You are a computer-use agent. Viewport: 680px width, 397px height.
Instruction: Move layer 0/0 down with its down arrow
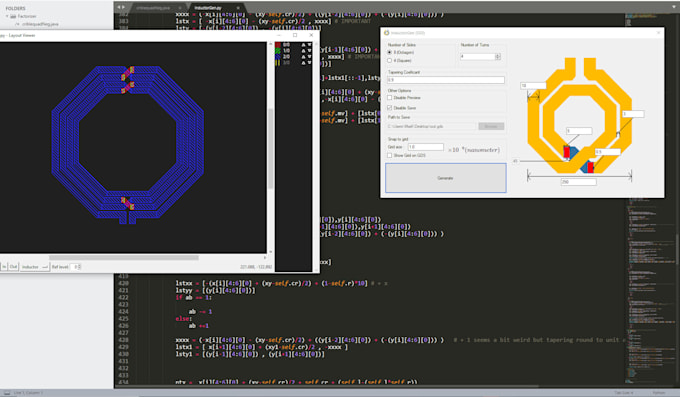point(309,45)
